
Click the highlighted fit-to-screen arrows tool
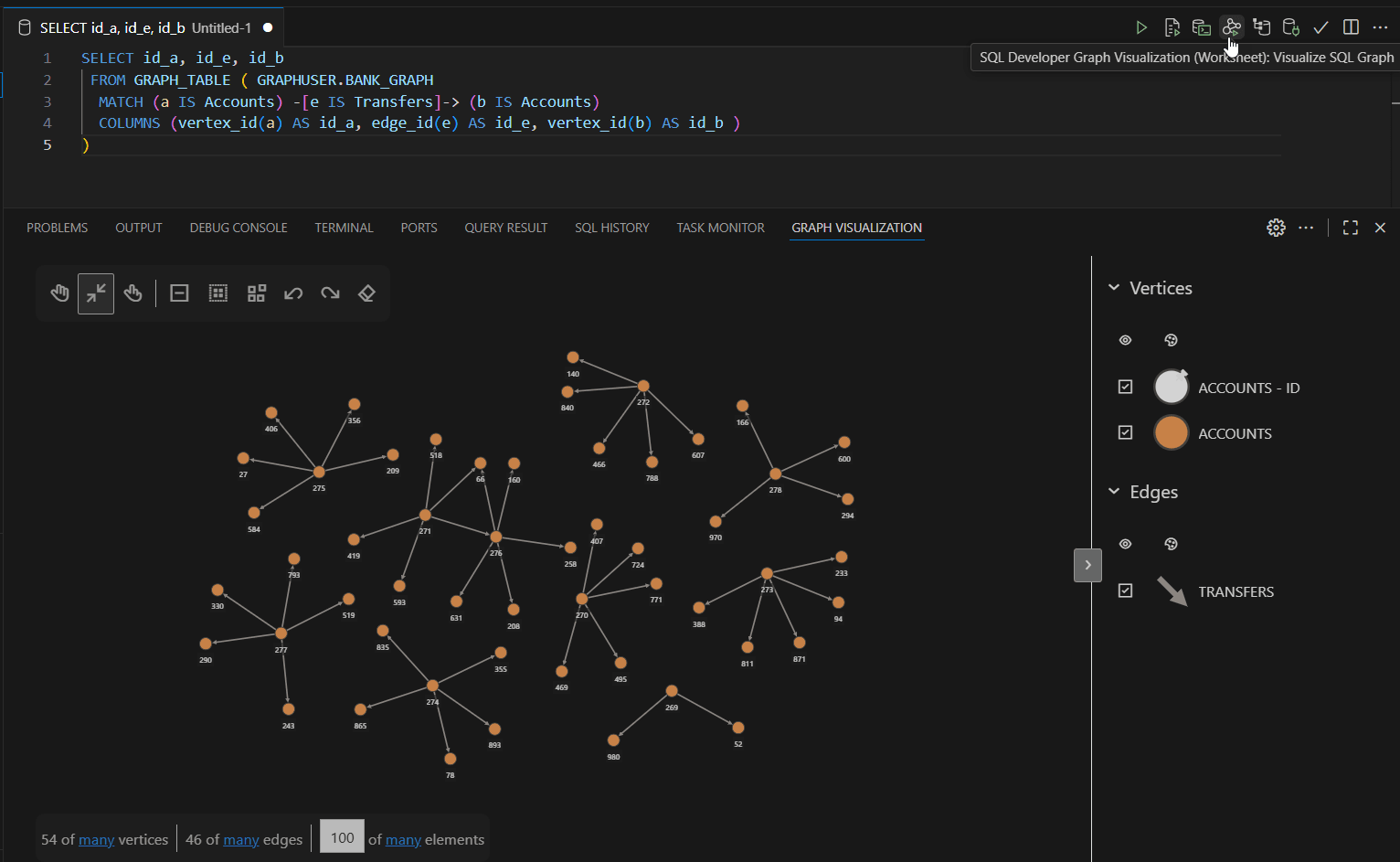pyautogui.click(x=96, y=293)
